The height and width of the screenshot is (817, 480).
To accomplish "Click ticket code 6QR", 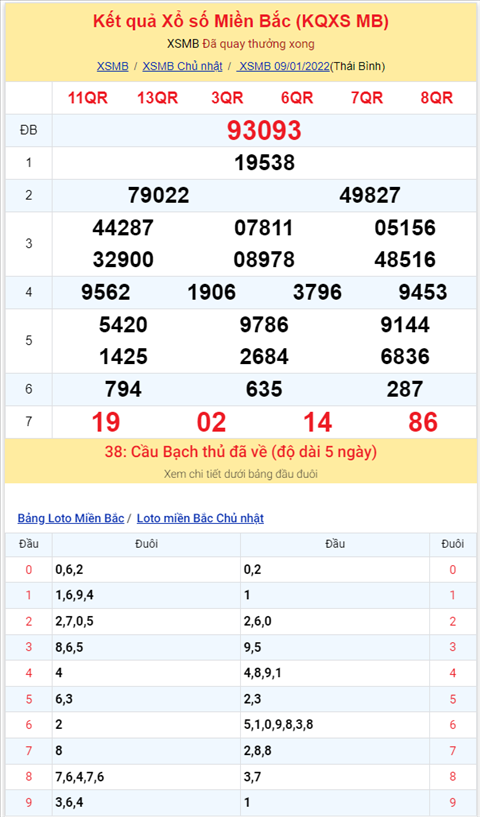I will [x=297, y=97].
